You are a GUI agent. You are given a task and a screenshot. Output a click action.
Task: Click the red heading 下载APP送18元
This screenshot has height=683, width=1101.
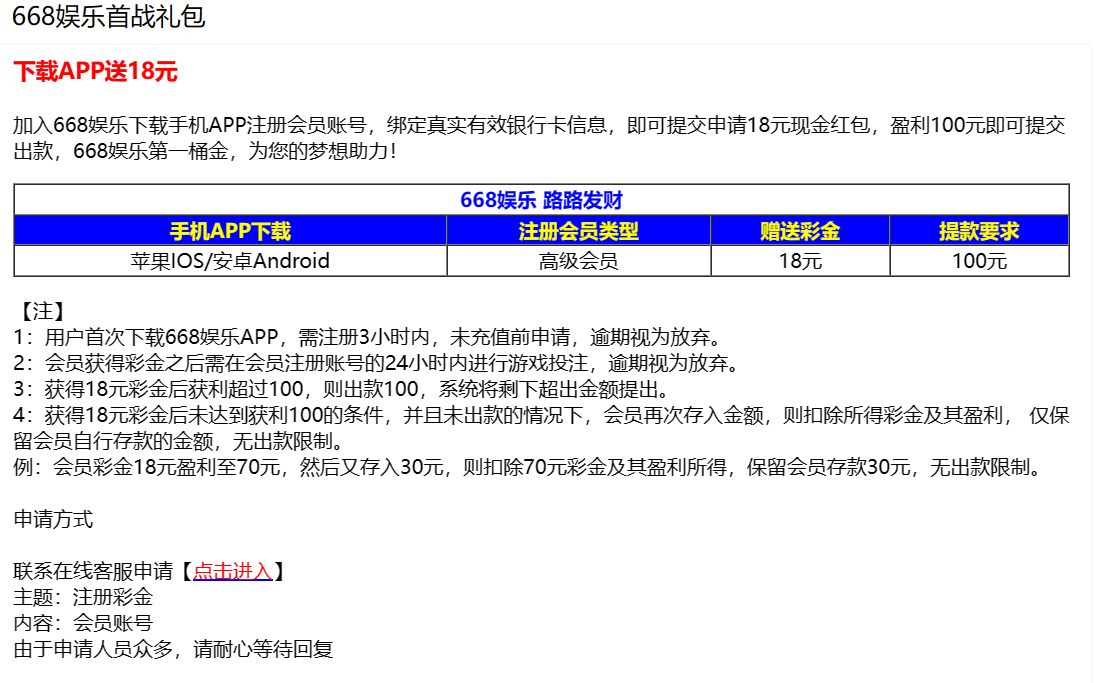[x=95, y=71]
